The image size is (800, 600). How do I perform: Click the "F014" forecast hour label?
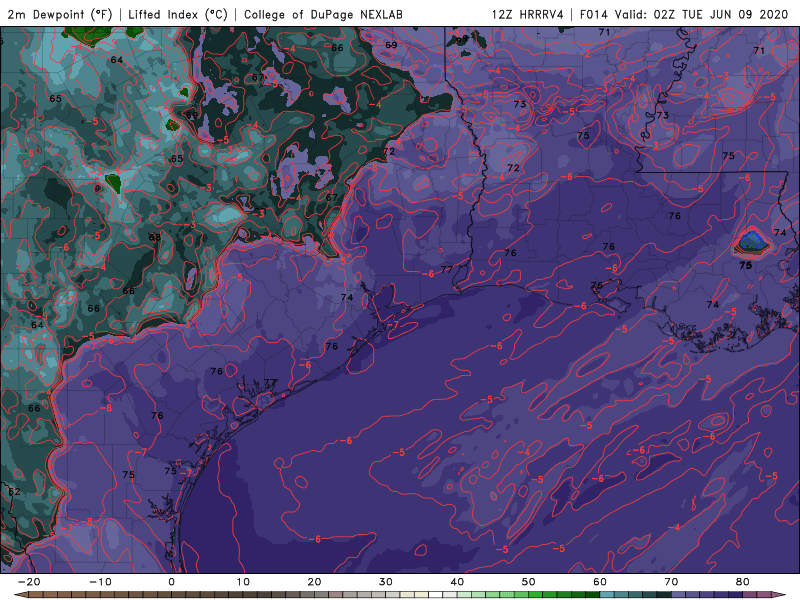[593, 14]
